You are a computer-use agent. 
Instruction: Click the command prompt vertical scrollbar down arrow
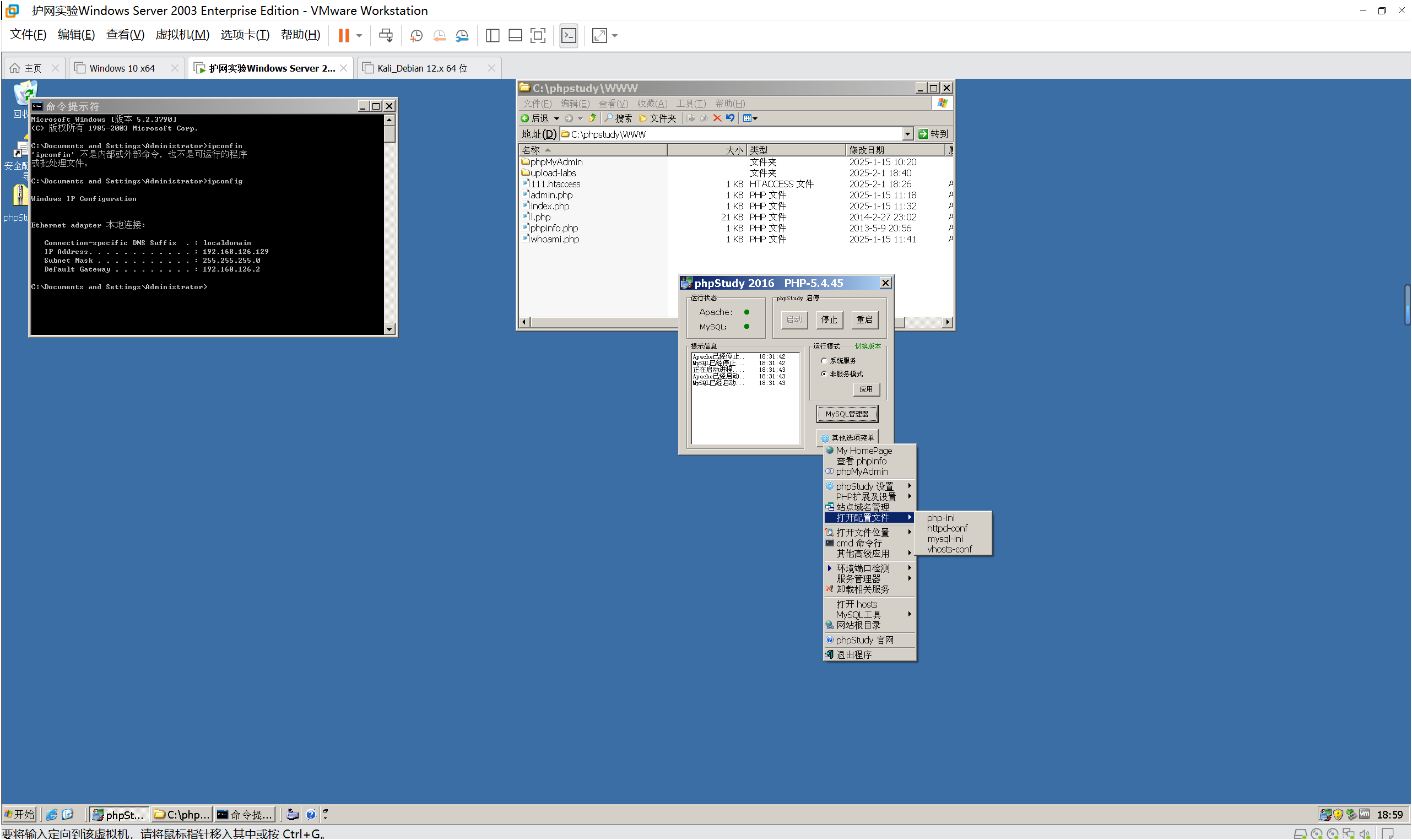[x=389, y=329]
